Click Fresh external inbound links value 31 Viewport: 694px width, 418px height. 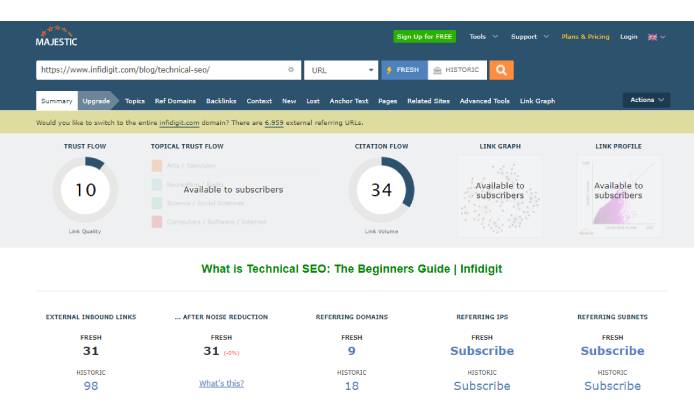91,351
